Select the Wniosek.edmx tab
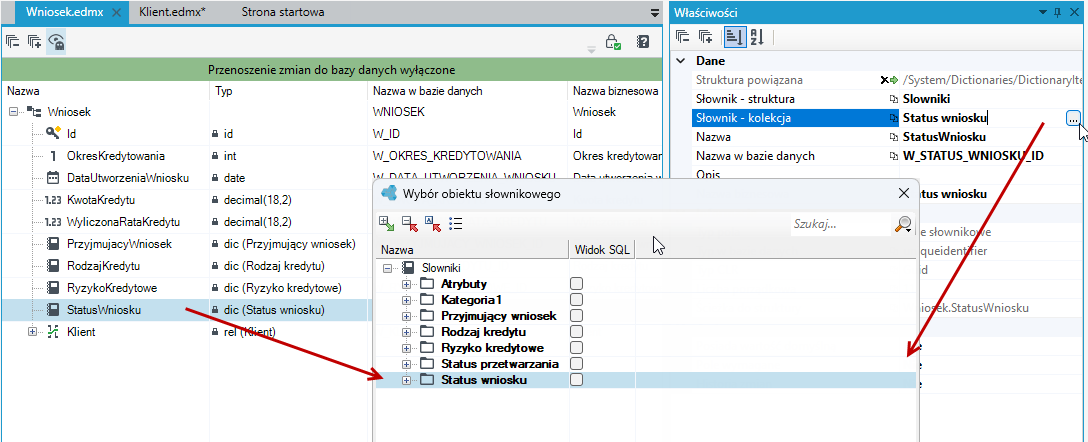Viewport: 1088px width, 442px height. [65, 12]
